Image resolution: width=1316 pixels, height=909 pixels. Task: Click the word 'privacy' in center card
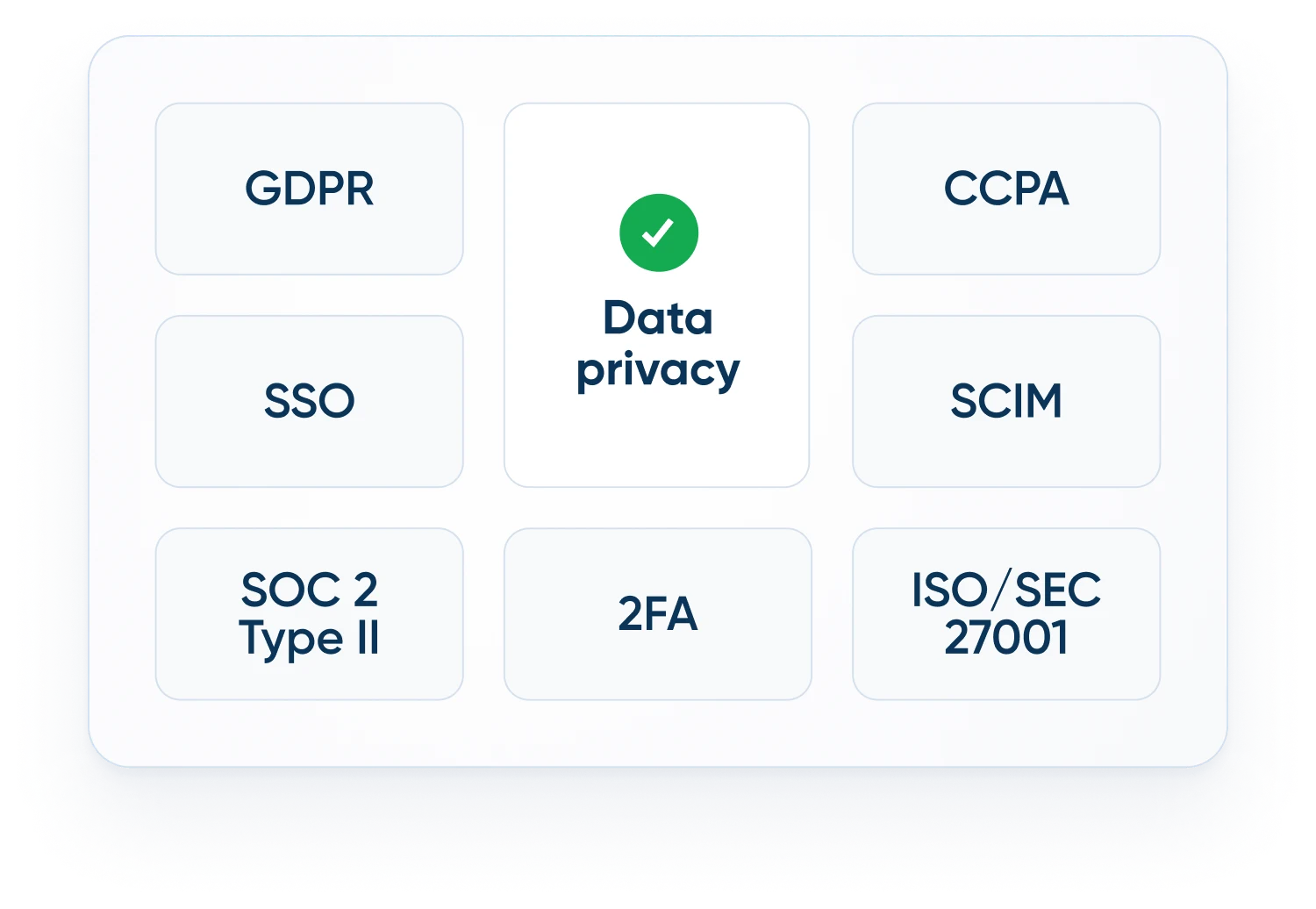click(x=658, y=371)
